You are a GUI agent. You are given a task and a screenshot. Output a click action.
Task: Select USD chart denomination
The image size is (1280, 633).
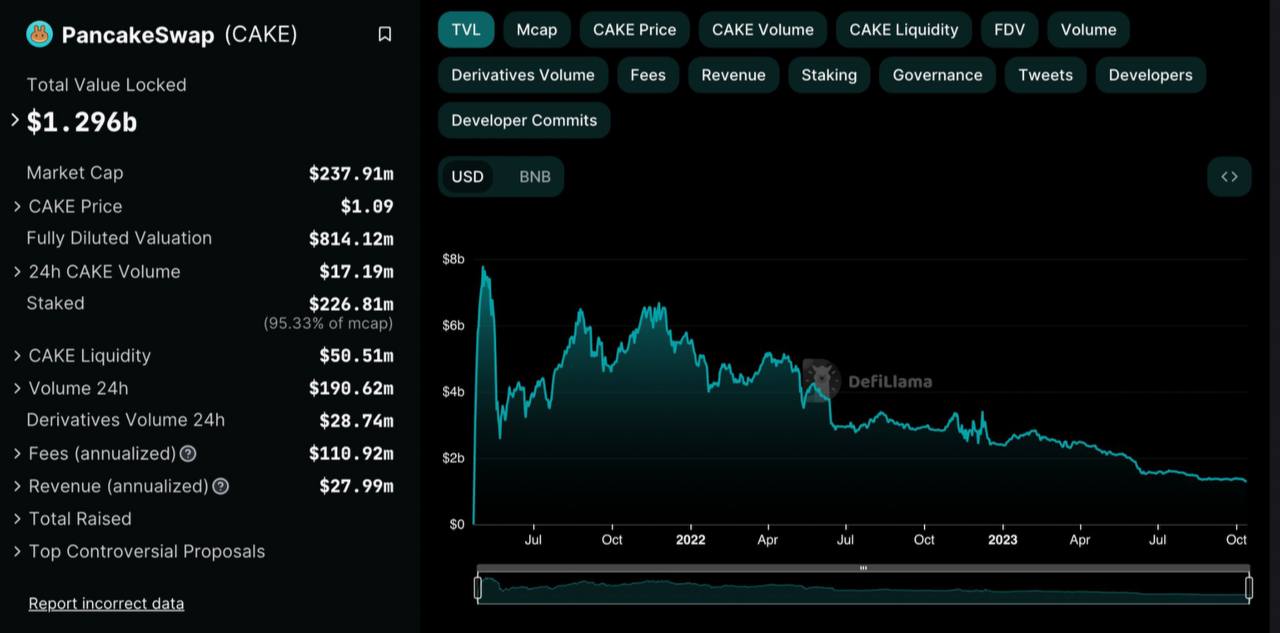467,177
